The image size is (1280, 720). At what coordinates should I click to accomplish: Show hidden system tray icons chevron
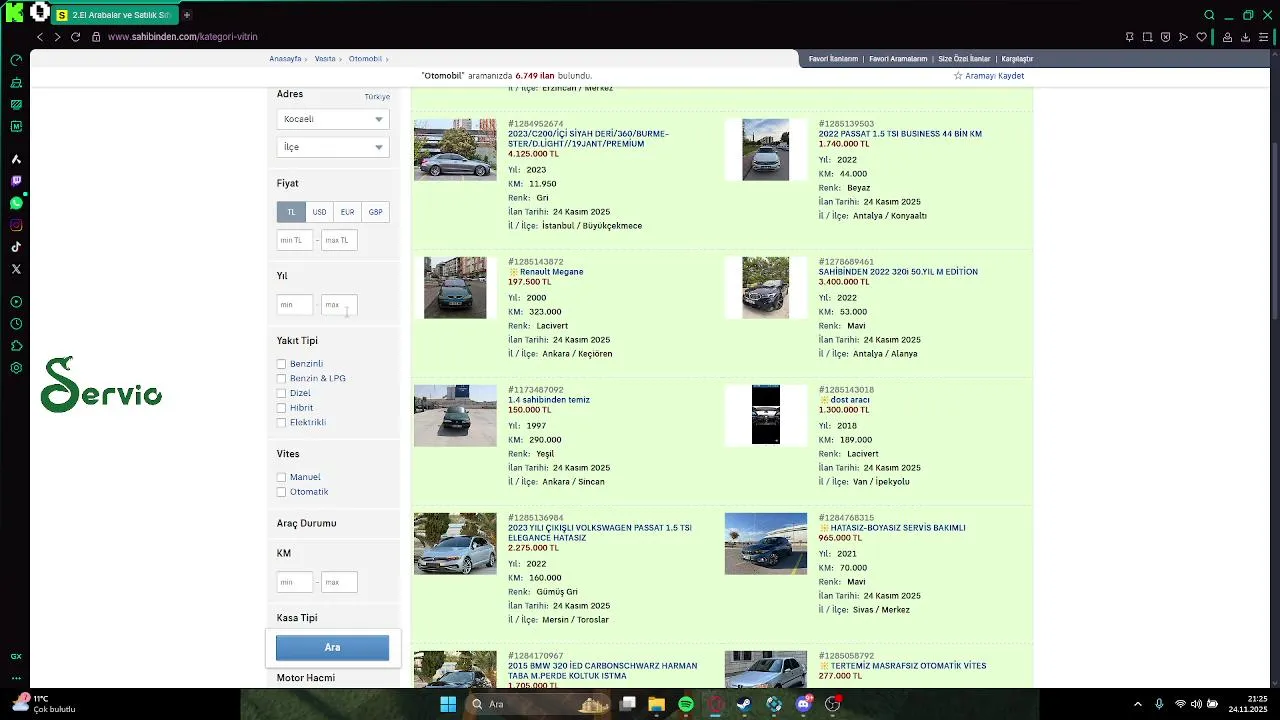tap(1137, 704)
